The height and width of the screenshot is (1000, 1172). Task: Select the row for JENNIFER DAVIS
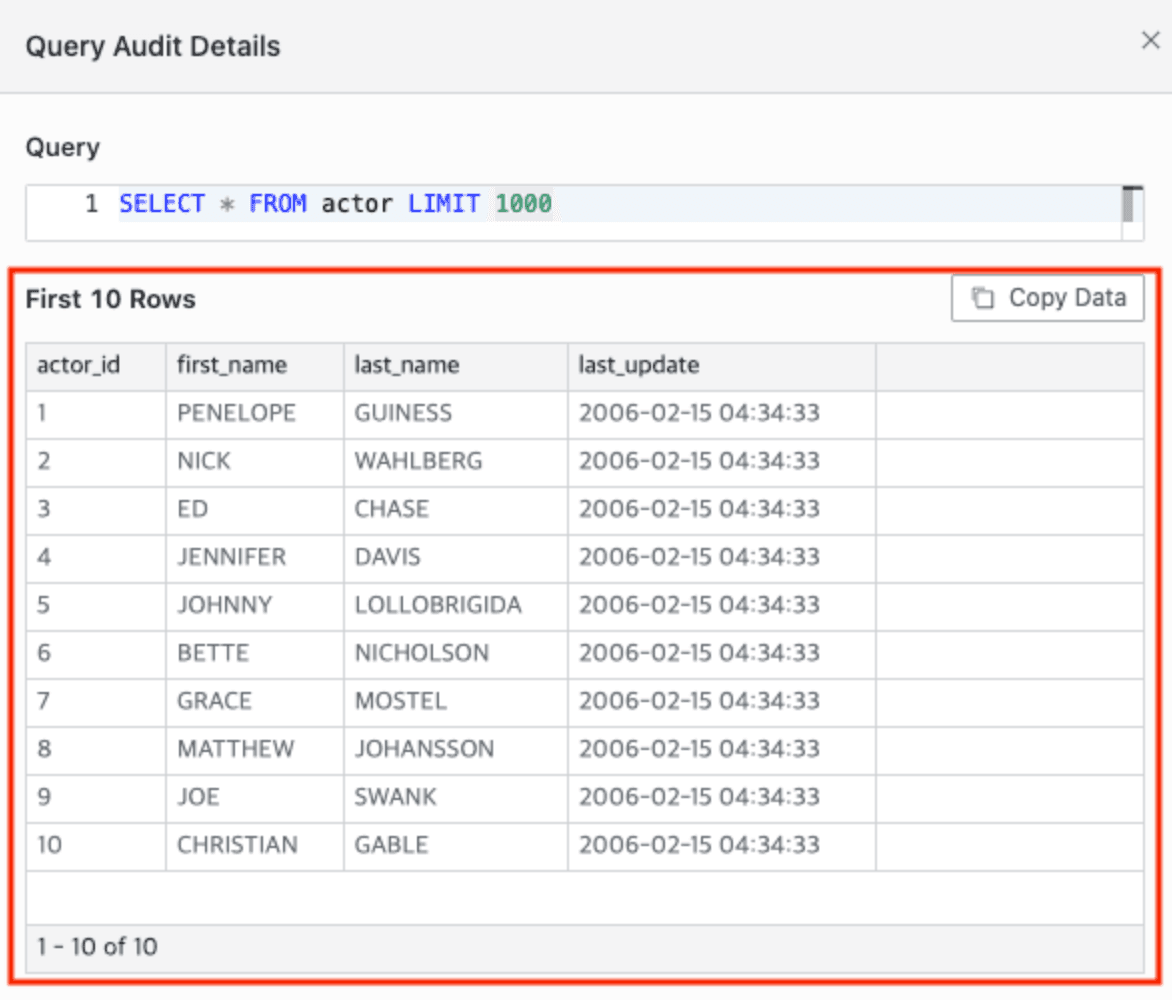400,558
